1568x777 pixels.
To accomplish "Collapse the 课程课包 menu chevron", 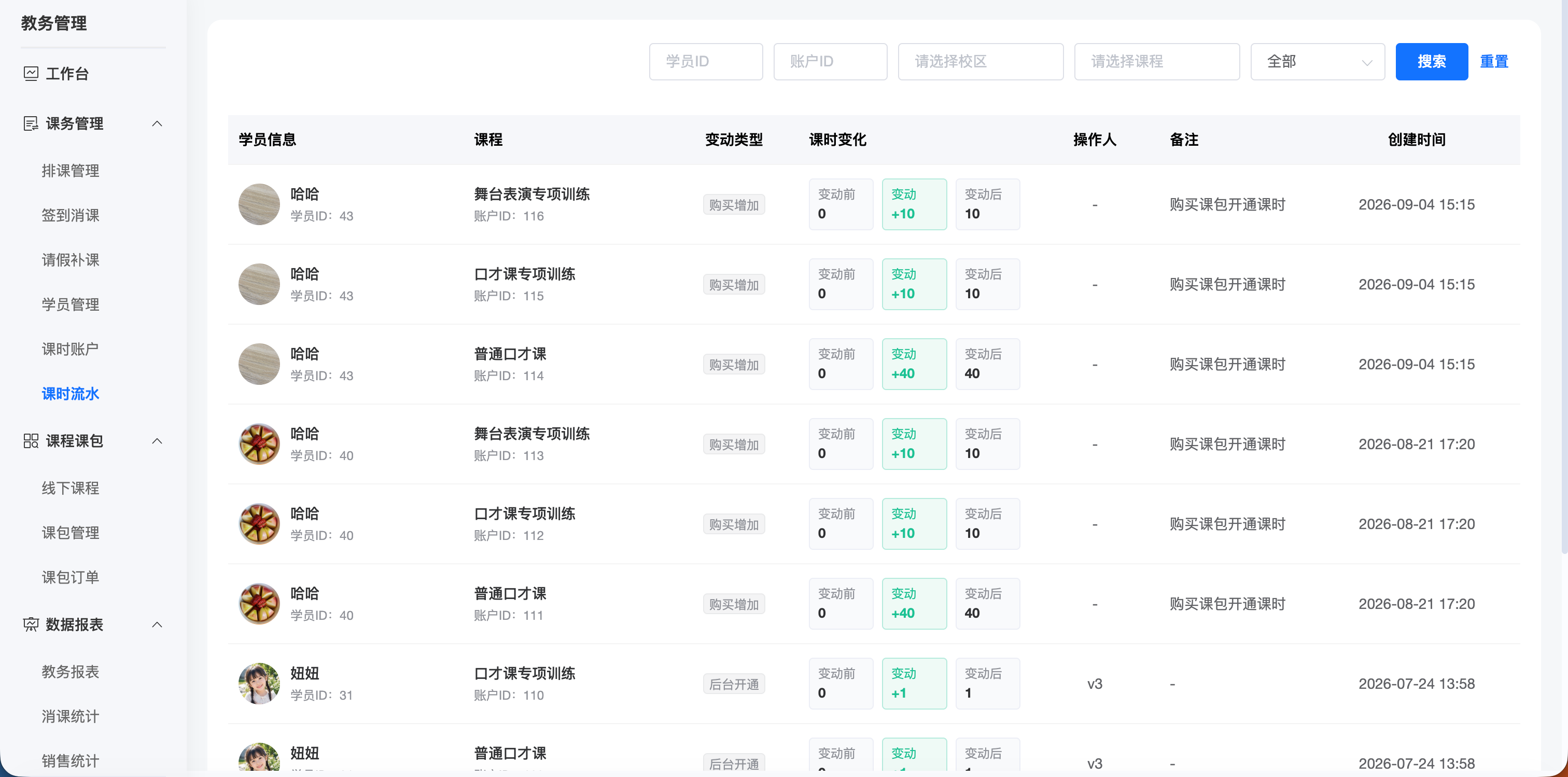I will pos(157,441).
